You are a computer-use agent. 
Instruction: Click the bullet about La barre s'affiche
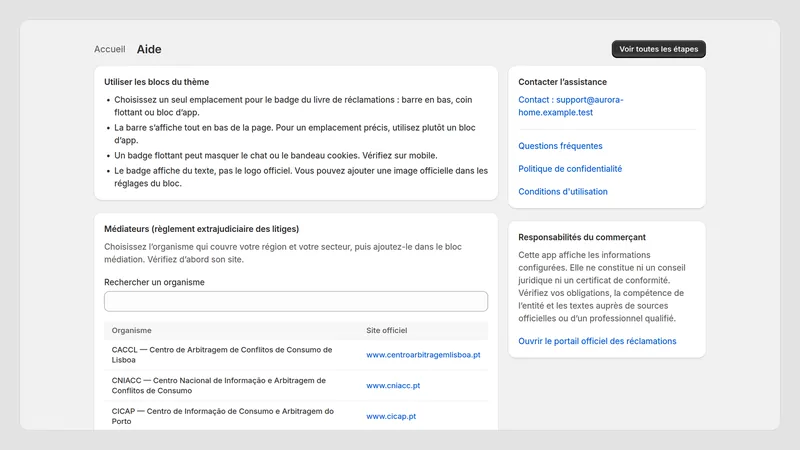(x=295, y=134)
